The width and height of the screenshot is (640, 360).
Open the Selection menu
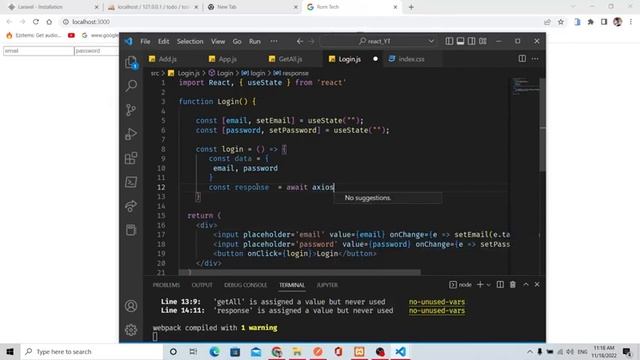(x=190, y=41)
